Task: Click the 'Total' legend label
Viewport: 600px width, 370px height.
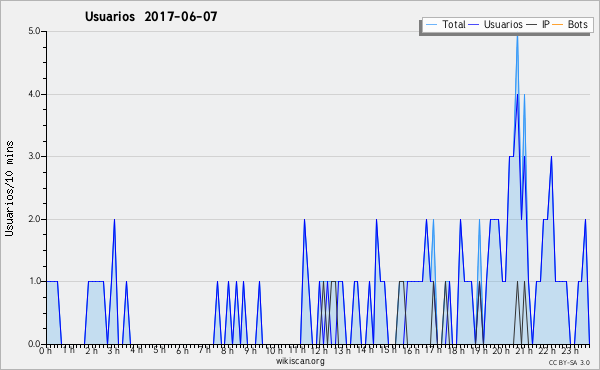Action: (x=454, y=24)
